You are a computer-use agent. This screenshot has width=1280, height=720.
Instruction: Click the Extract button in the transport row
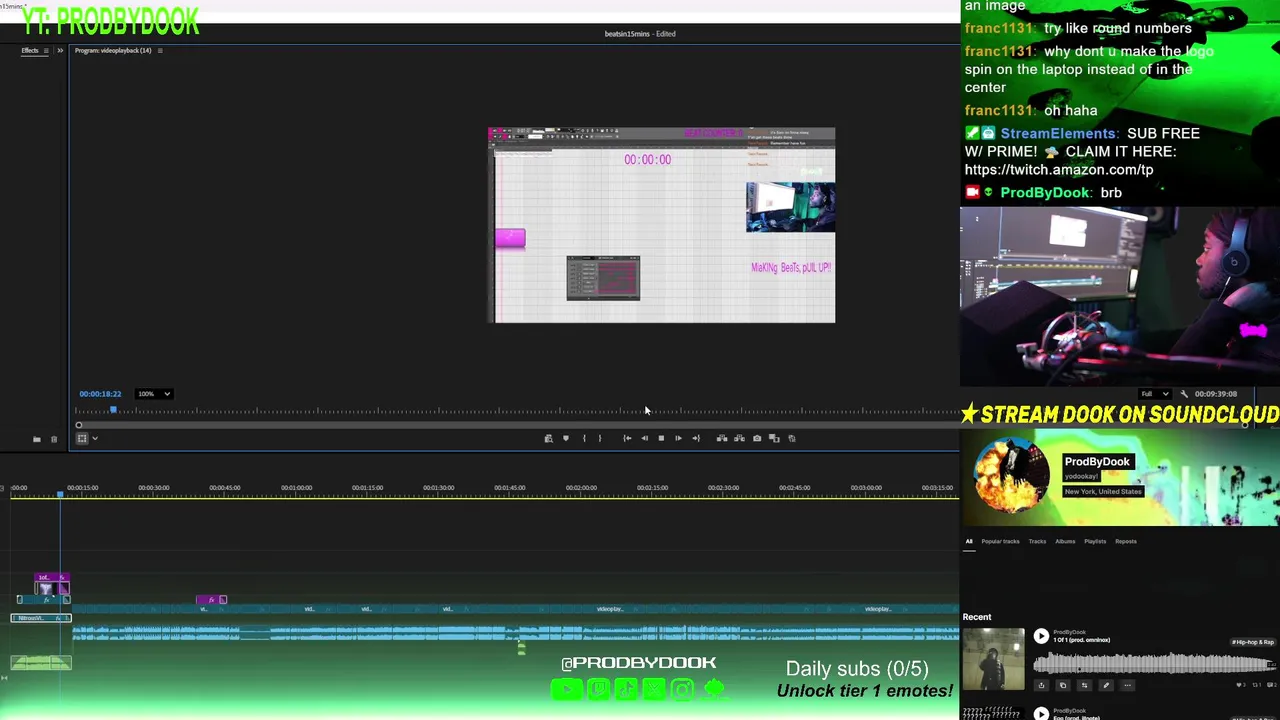(x=739, y=438)
